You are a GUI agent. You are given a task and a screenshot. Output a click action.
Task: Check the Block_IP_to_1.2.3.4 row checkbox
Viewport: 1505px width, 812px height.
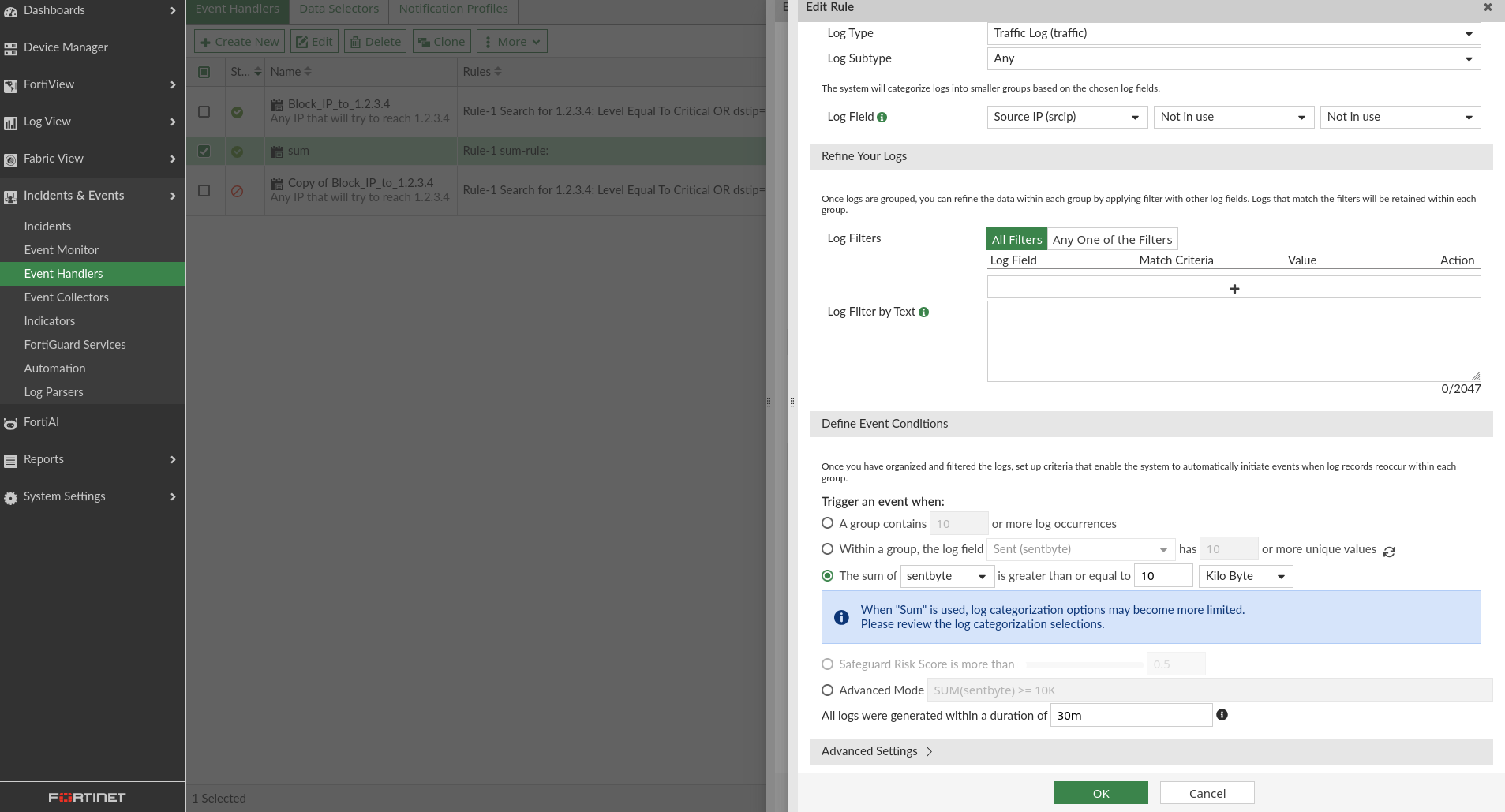205,111
